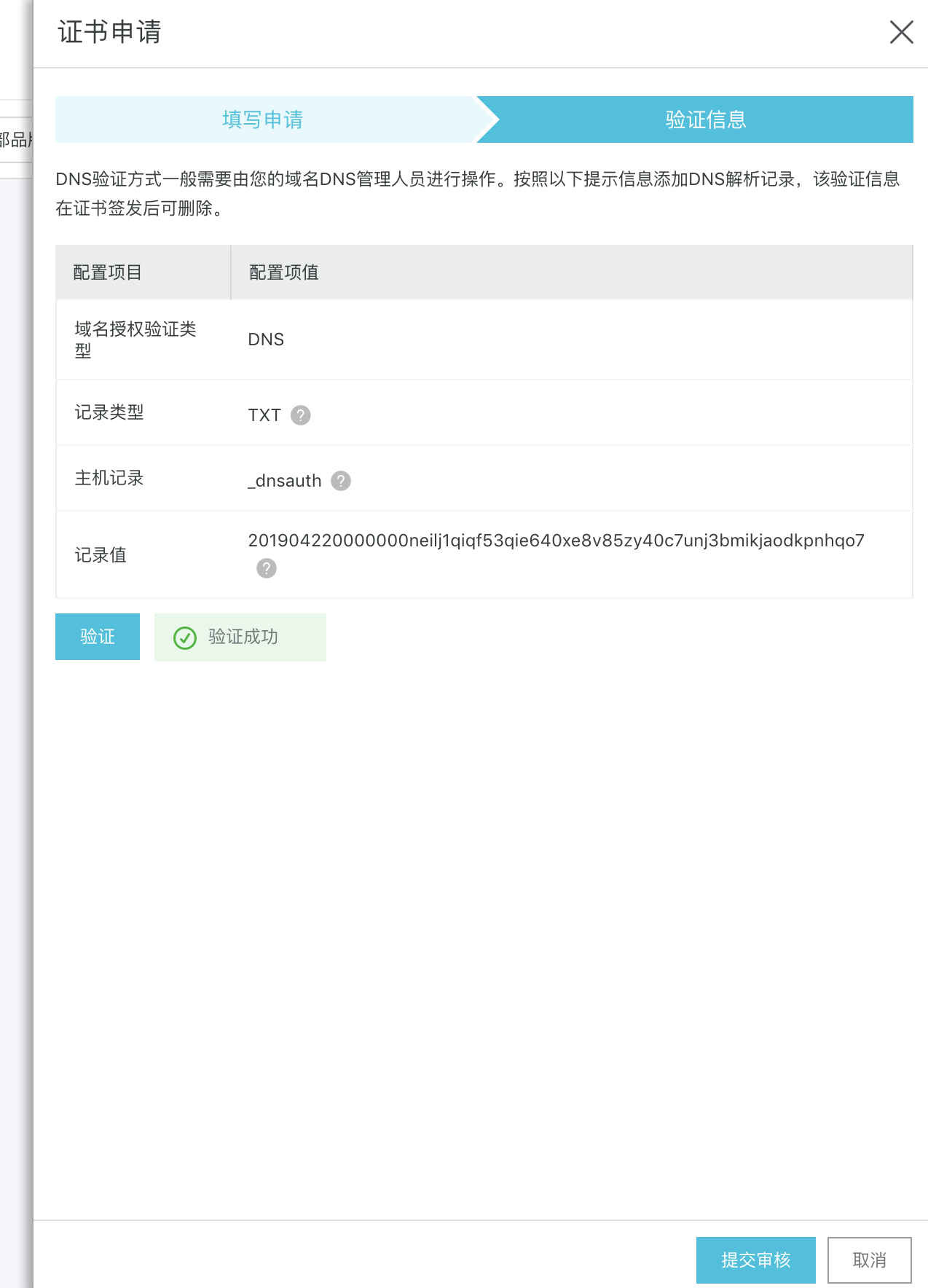Click the 配置项值 column header
The image size is (928, 1288).
(284, 272)
